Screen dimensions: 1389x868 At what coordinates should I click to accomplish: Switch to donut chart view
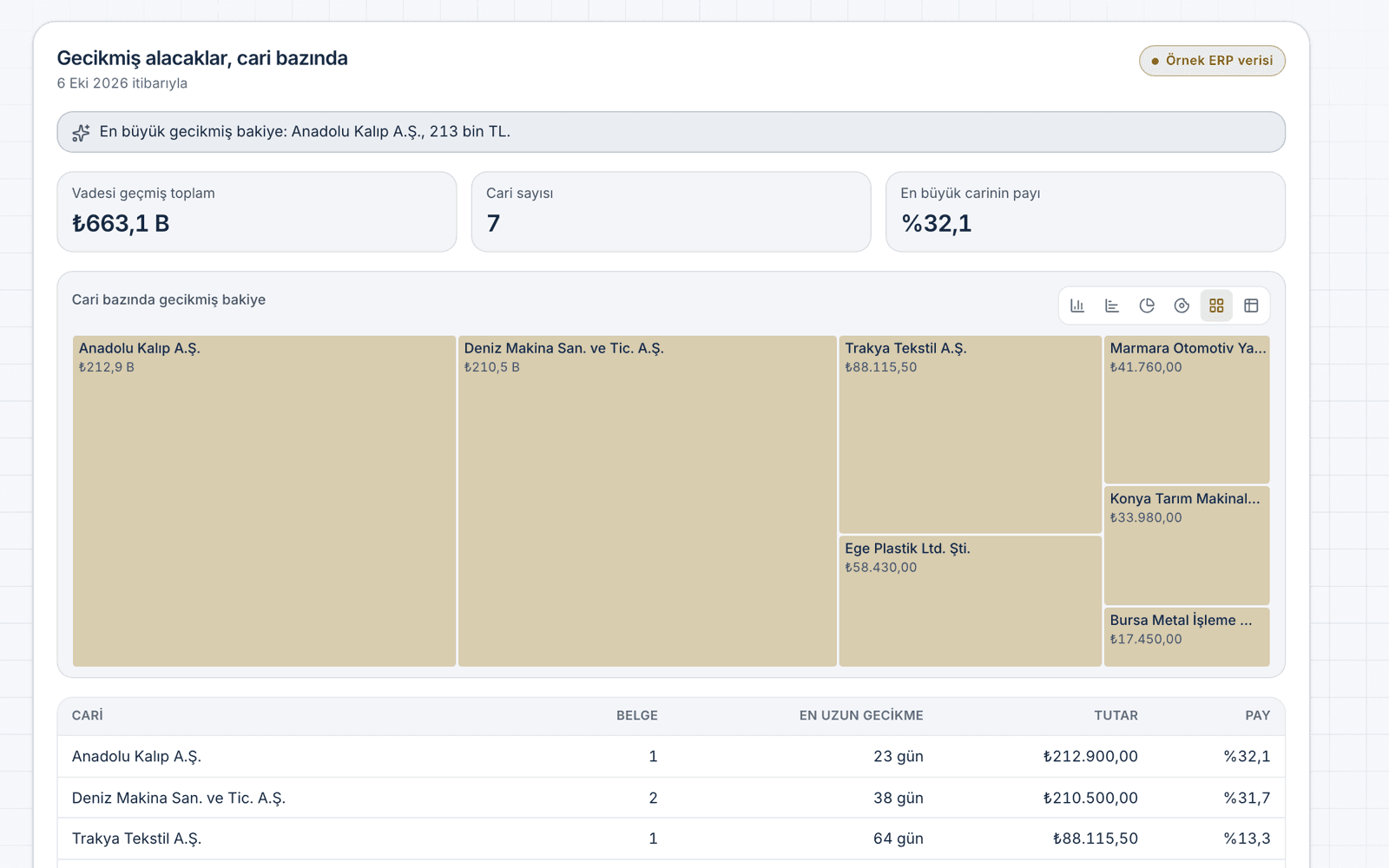(x=1182, y=306)
